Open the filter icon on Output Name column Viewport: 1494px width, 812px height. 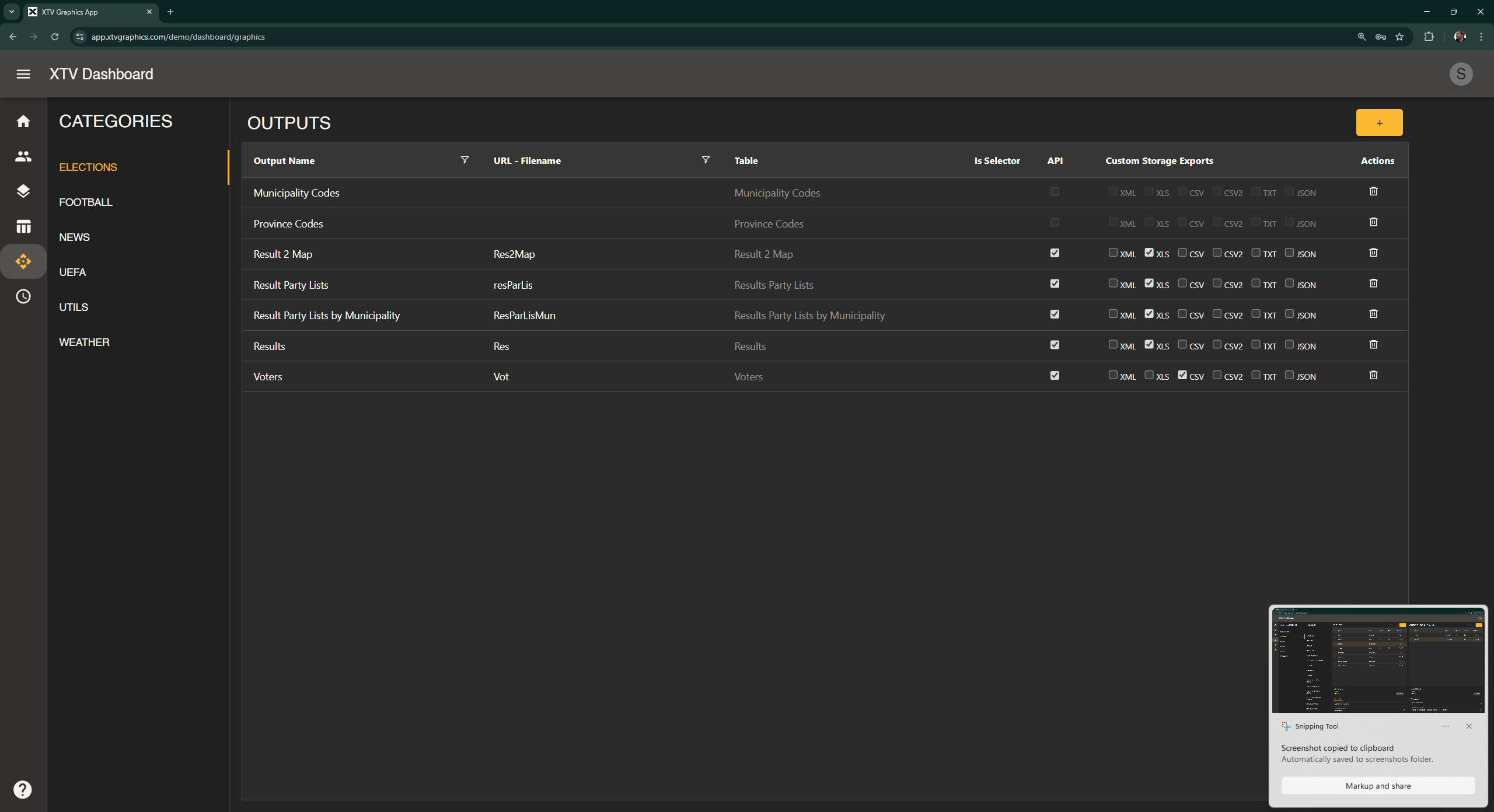tap(464, 160)
